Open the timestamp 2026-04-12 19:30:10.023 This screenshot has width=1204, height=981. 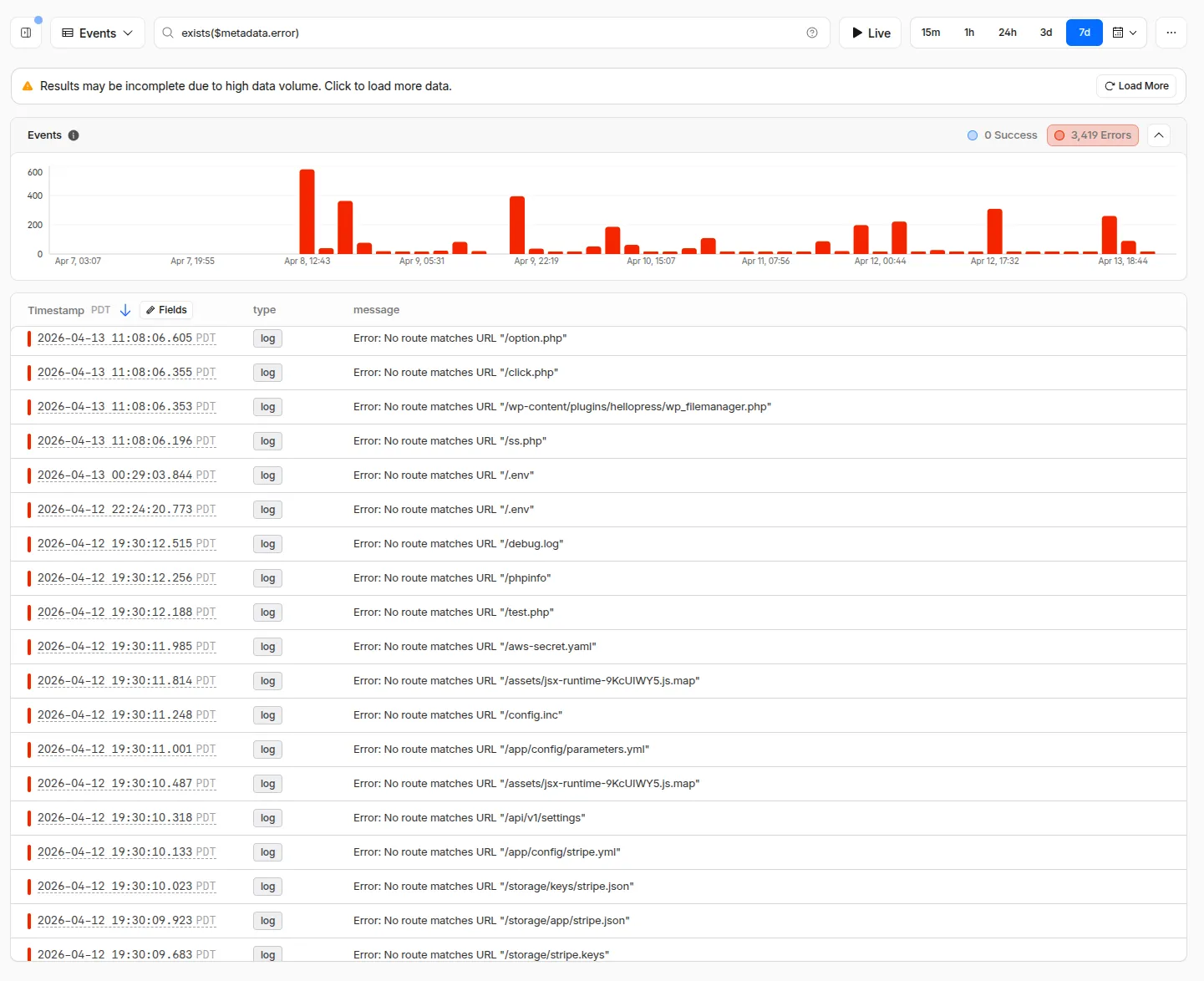[126, 887]
